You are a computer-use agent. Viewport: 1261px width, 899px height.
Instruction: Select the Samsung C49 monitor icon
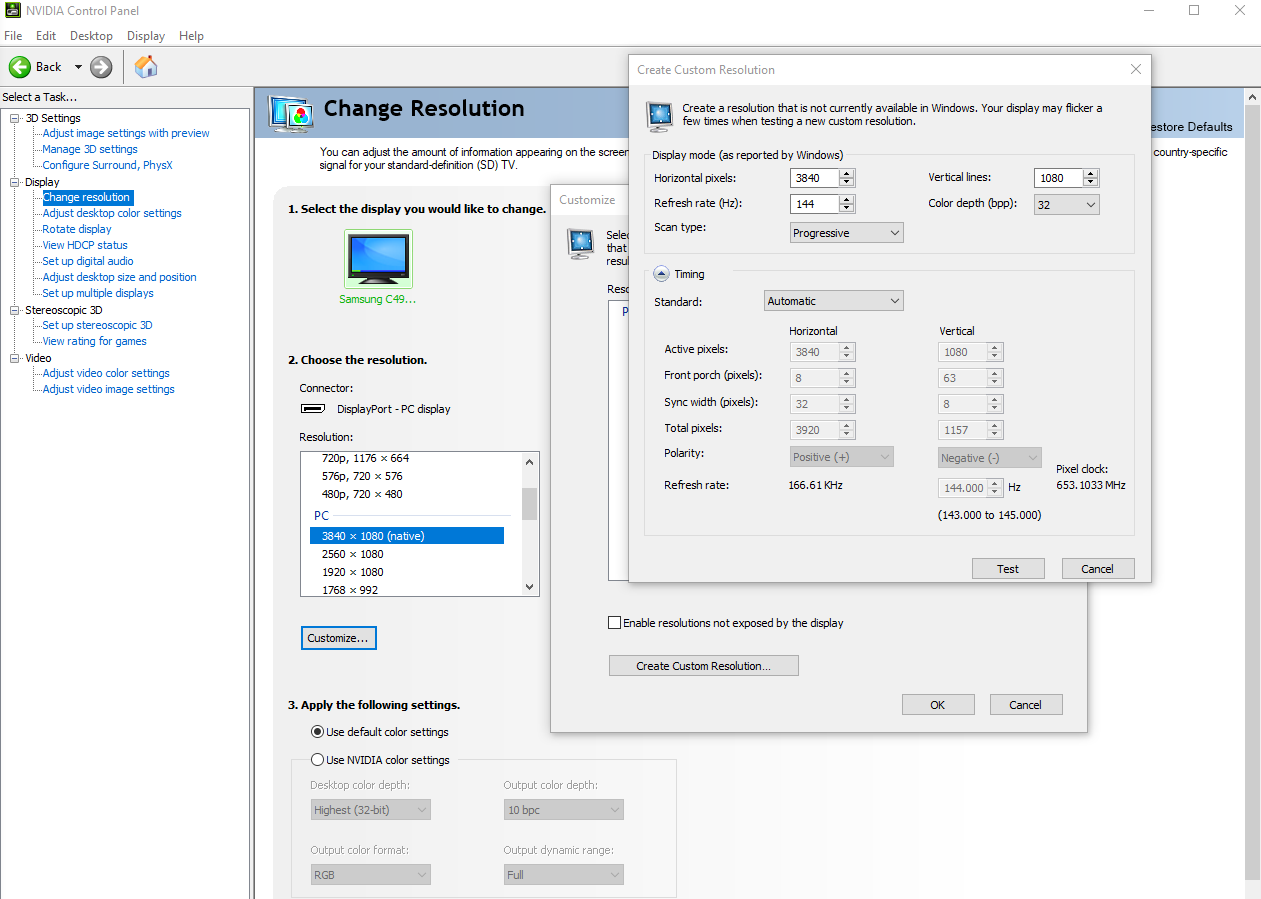click(378, 259)
